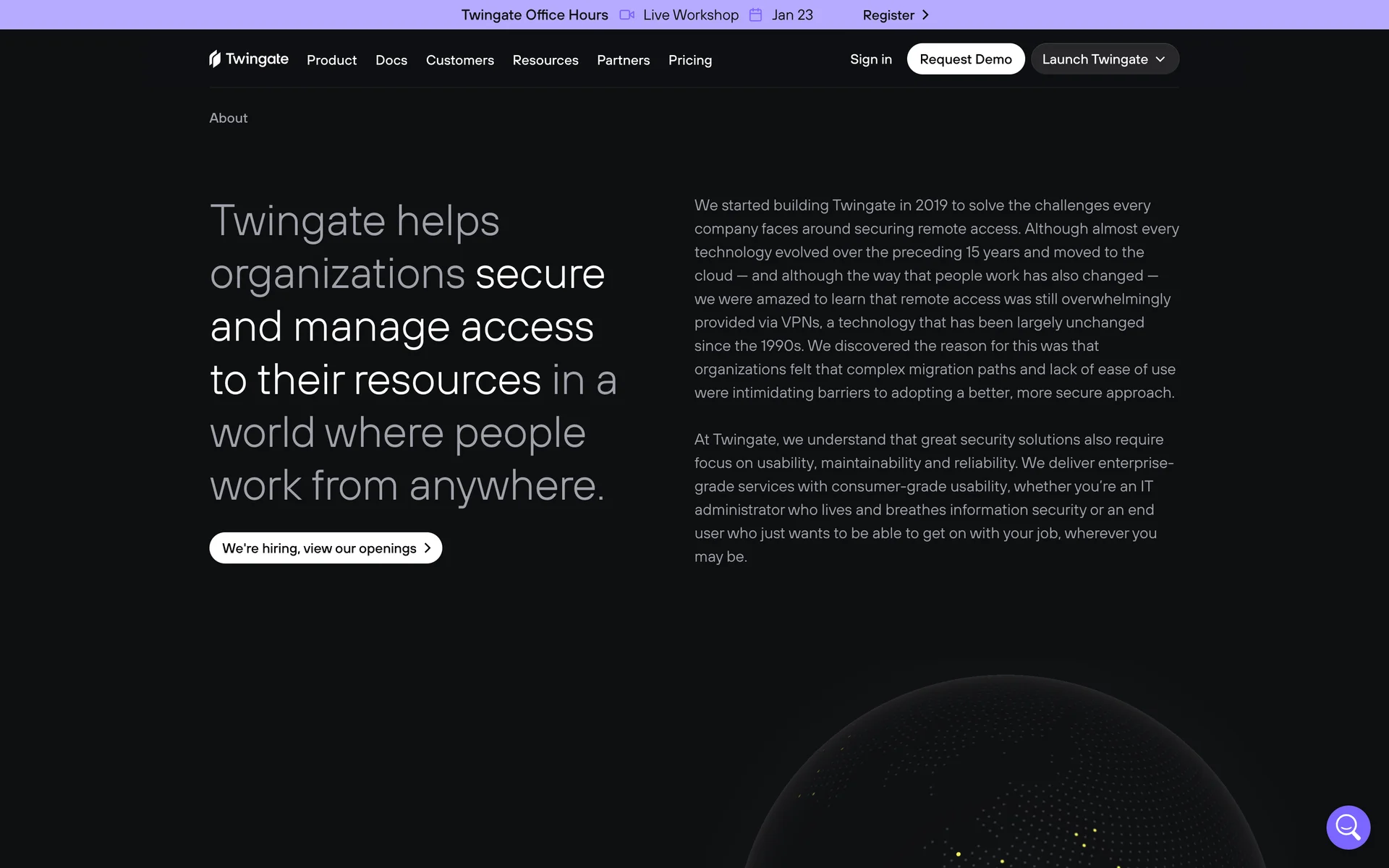Click We're hiring, view our openings
This screenshot has width=1389, height=868.
tap(319, 548)
